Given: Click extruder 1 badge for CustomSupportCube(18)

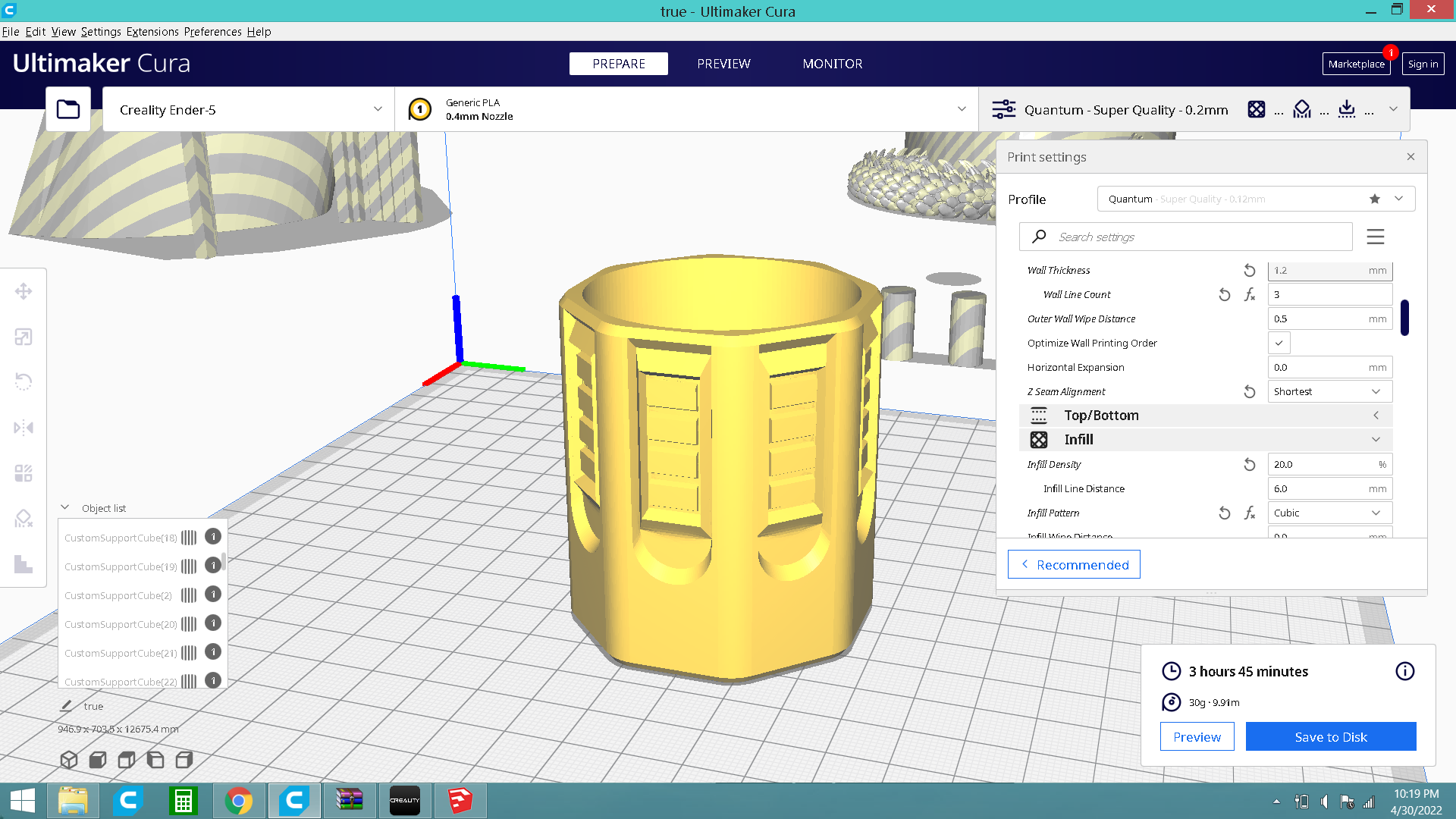Looking at the screenshot, I should tap(213, 537).
